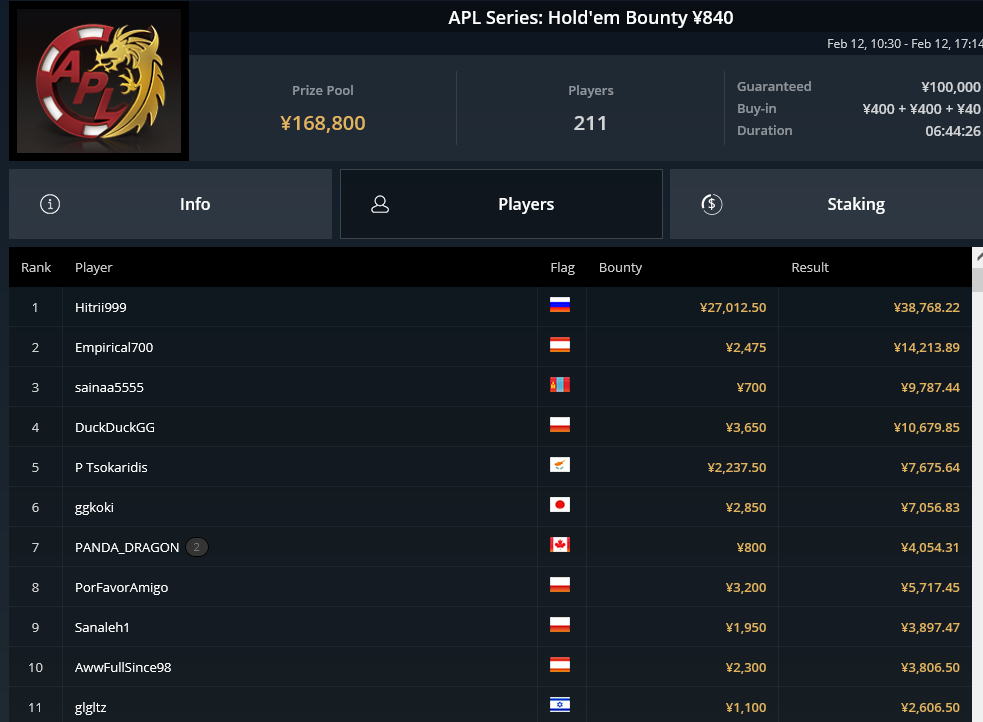Click the tournament date range Feb 12
The image size is (983, 722).
[905, 43]
